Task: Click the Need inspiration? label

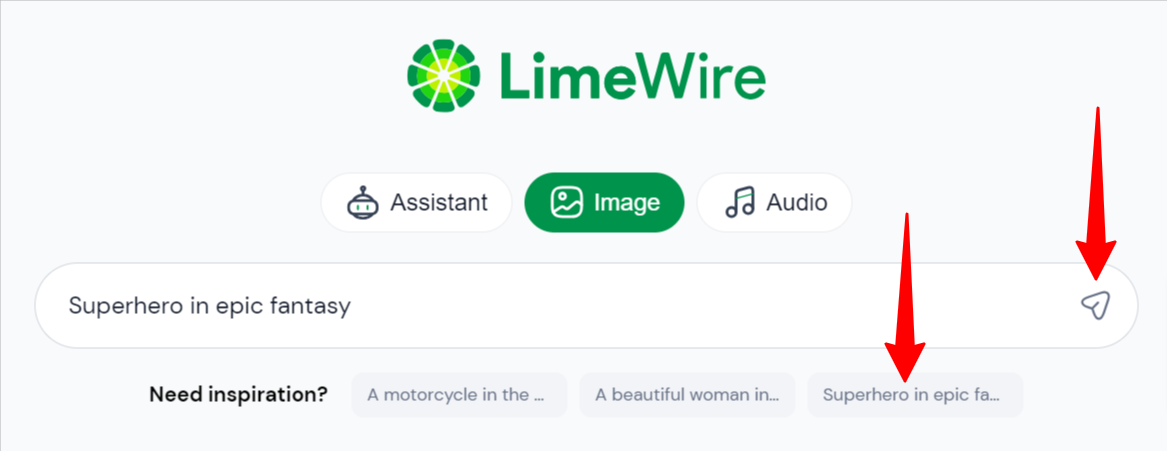Action: [238, 395]
